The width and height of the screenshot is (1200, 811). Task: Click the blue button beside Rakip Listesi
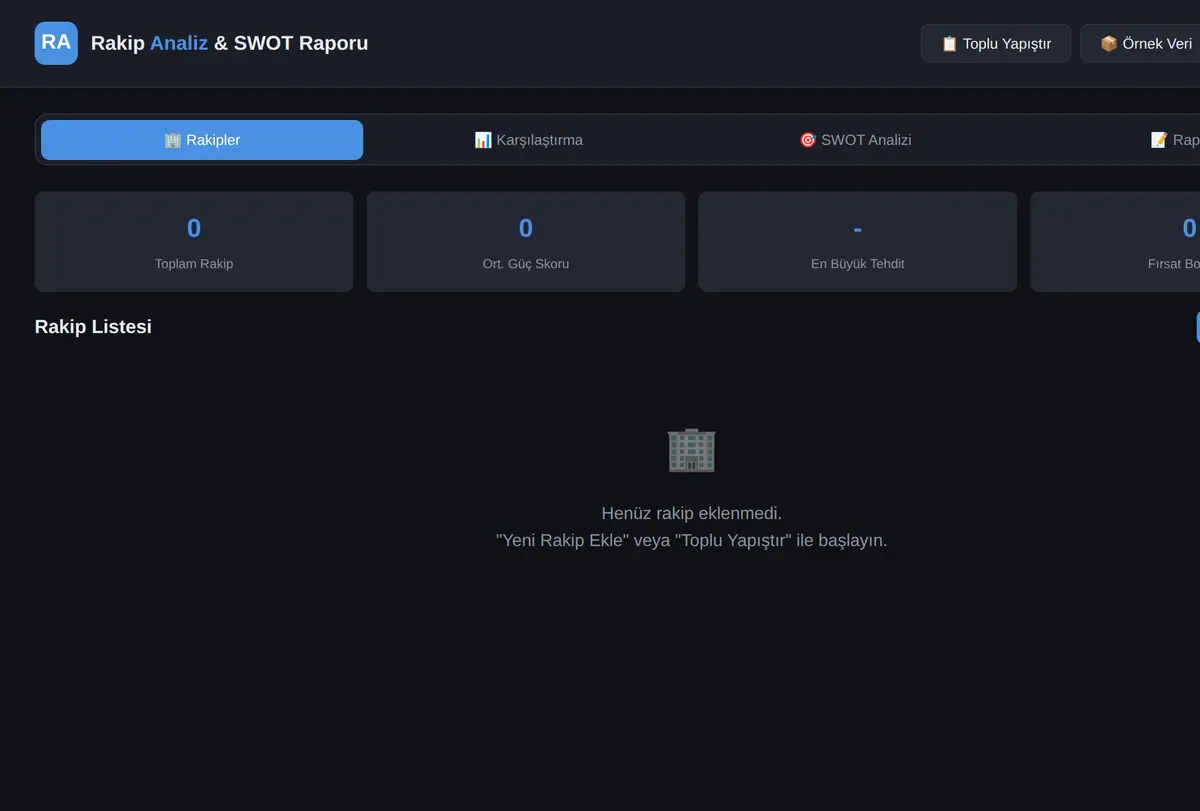(1198, 327)
